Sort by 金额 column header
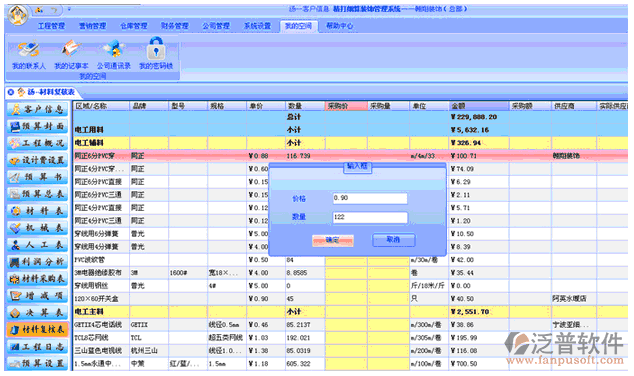The image size is (634, 376). click(x=479, y=106)
